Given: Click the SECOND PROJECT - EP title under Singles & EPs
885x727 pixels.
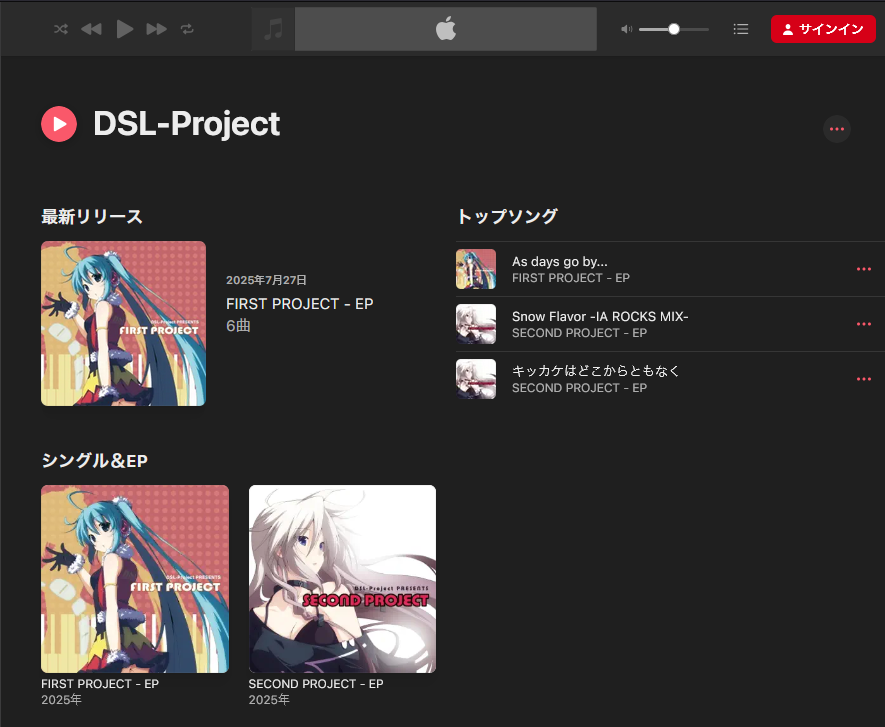Looking at the screenshot, I should click(316, 684).
